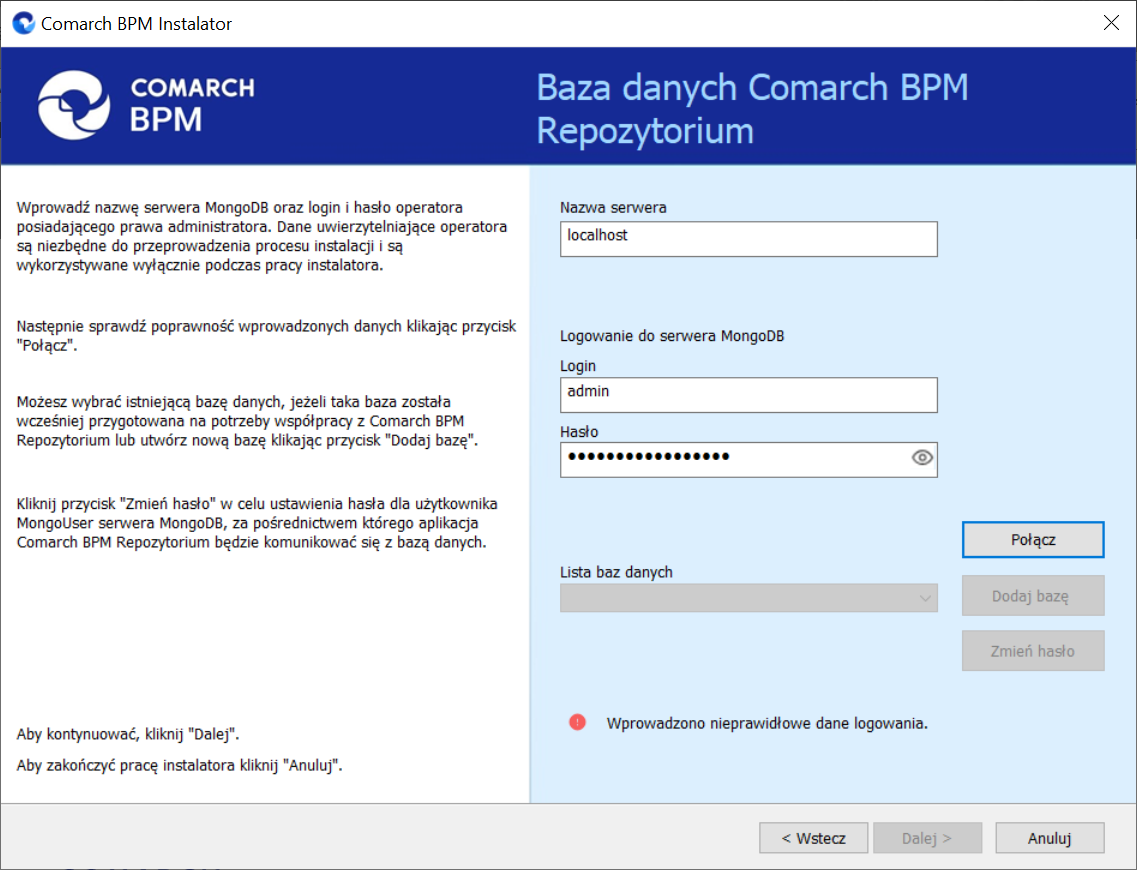
Task: Show the password with the eye icon
Action: (922, 457)
